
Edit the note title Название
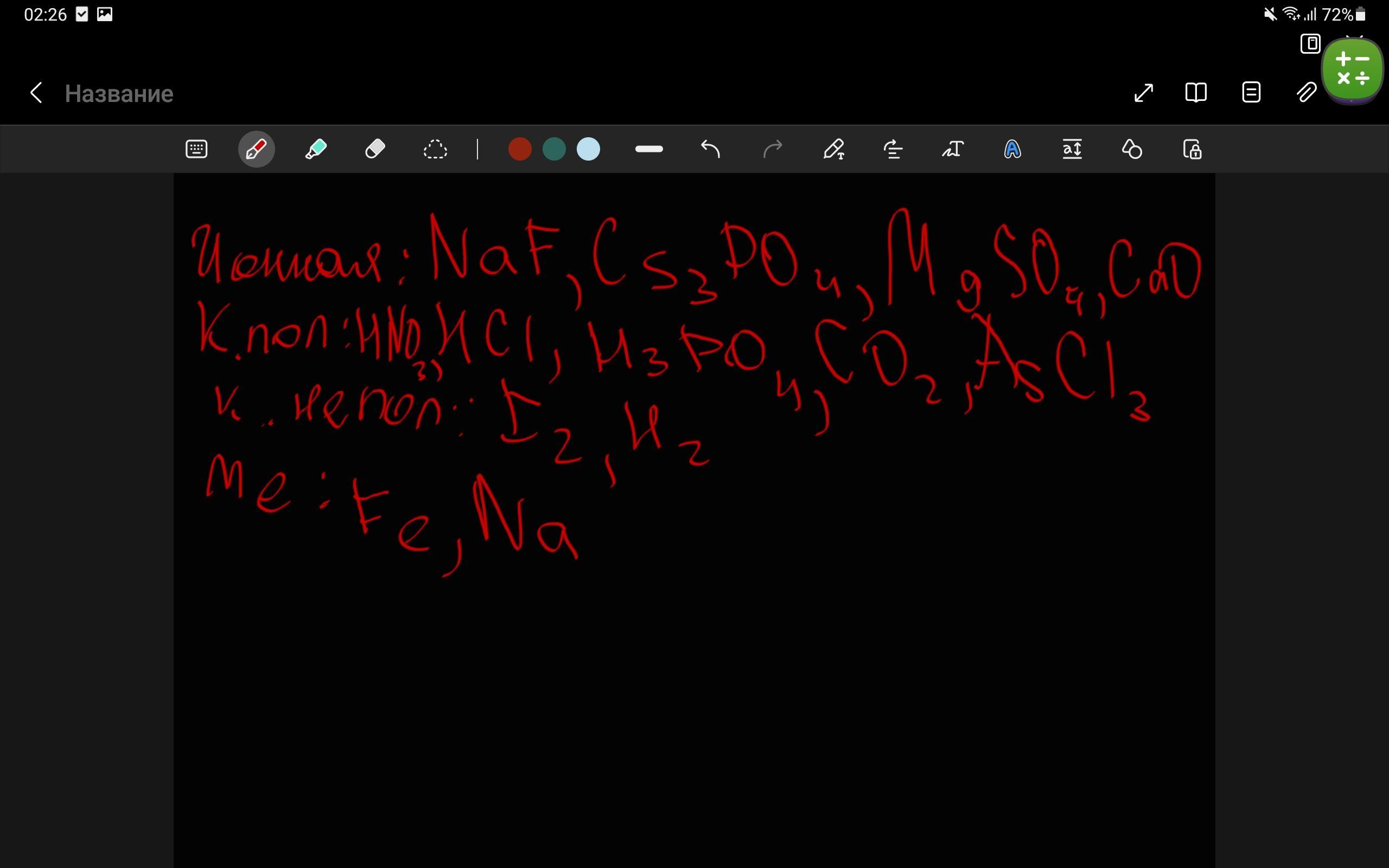(x=119, y=93)
